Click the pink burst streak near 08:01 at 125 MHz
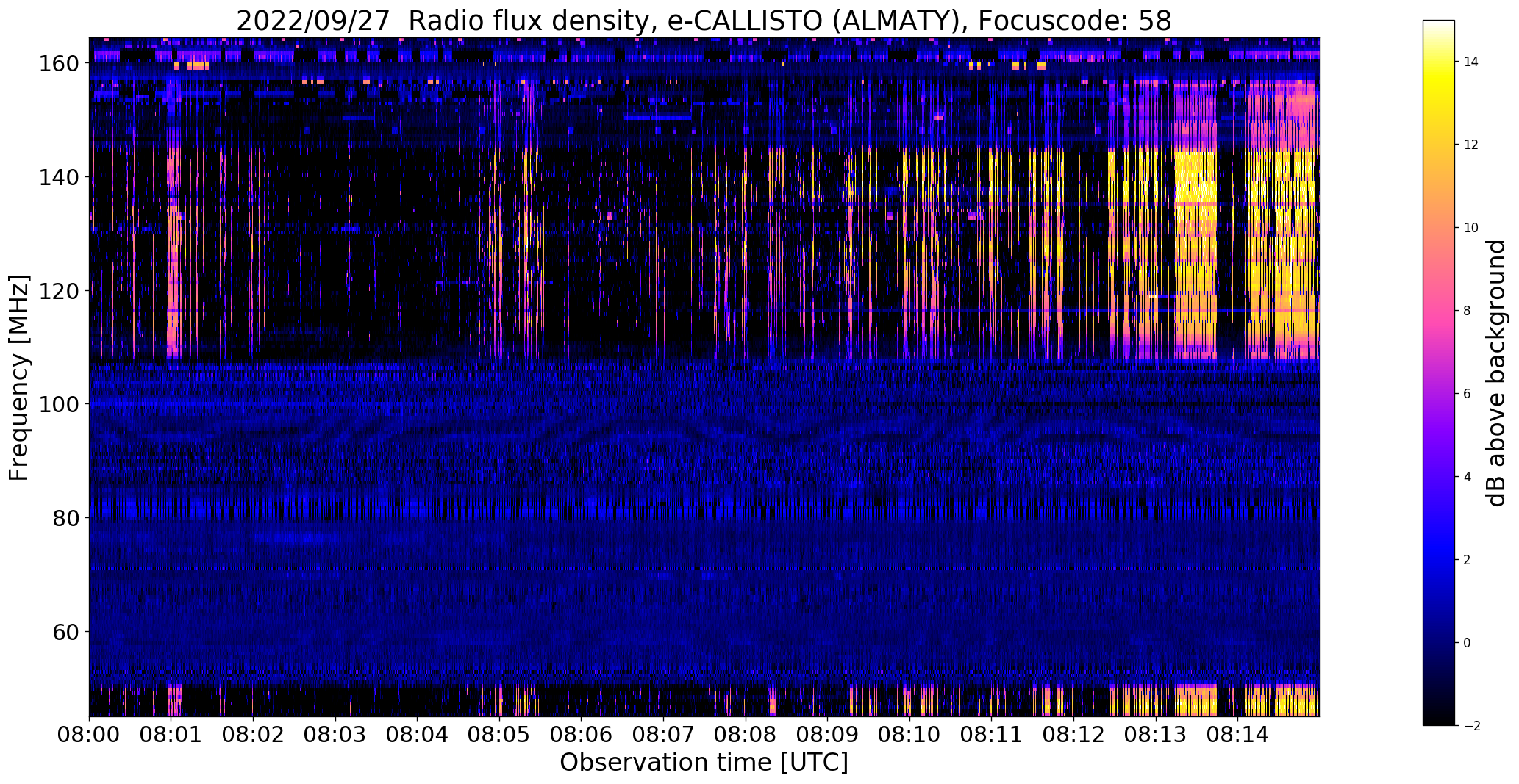1519x784 pixels. pyautogui.click(x=174, y=261)
